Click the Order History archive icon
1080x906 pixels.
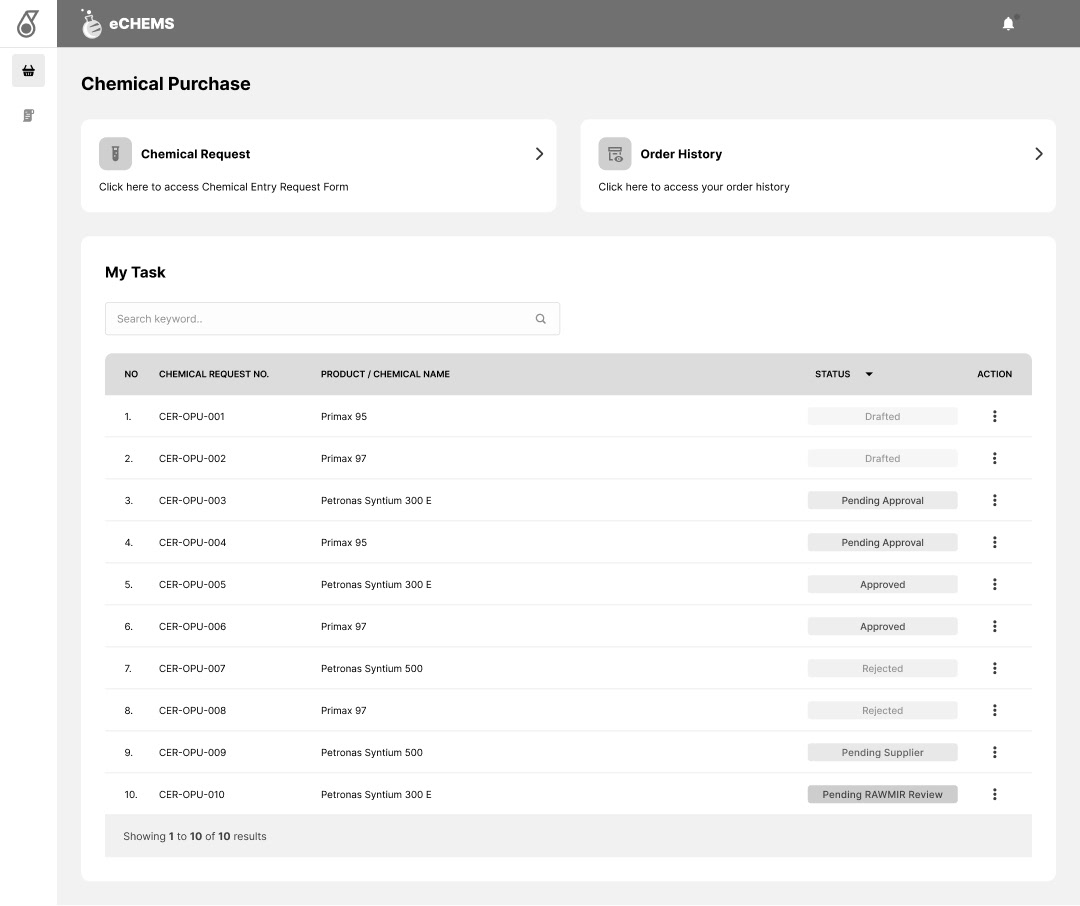point(615,154)
